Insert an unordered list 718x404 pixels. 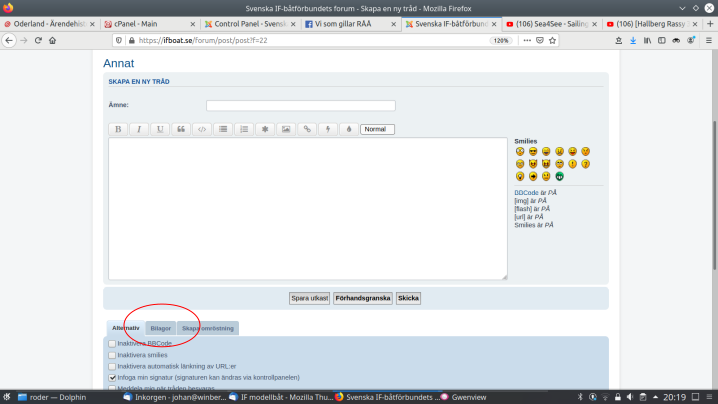(x=223, y=129)
